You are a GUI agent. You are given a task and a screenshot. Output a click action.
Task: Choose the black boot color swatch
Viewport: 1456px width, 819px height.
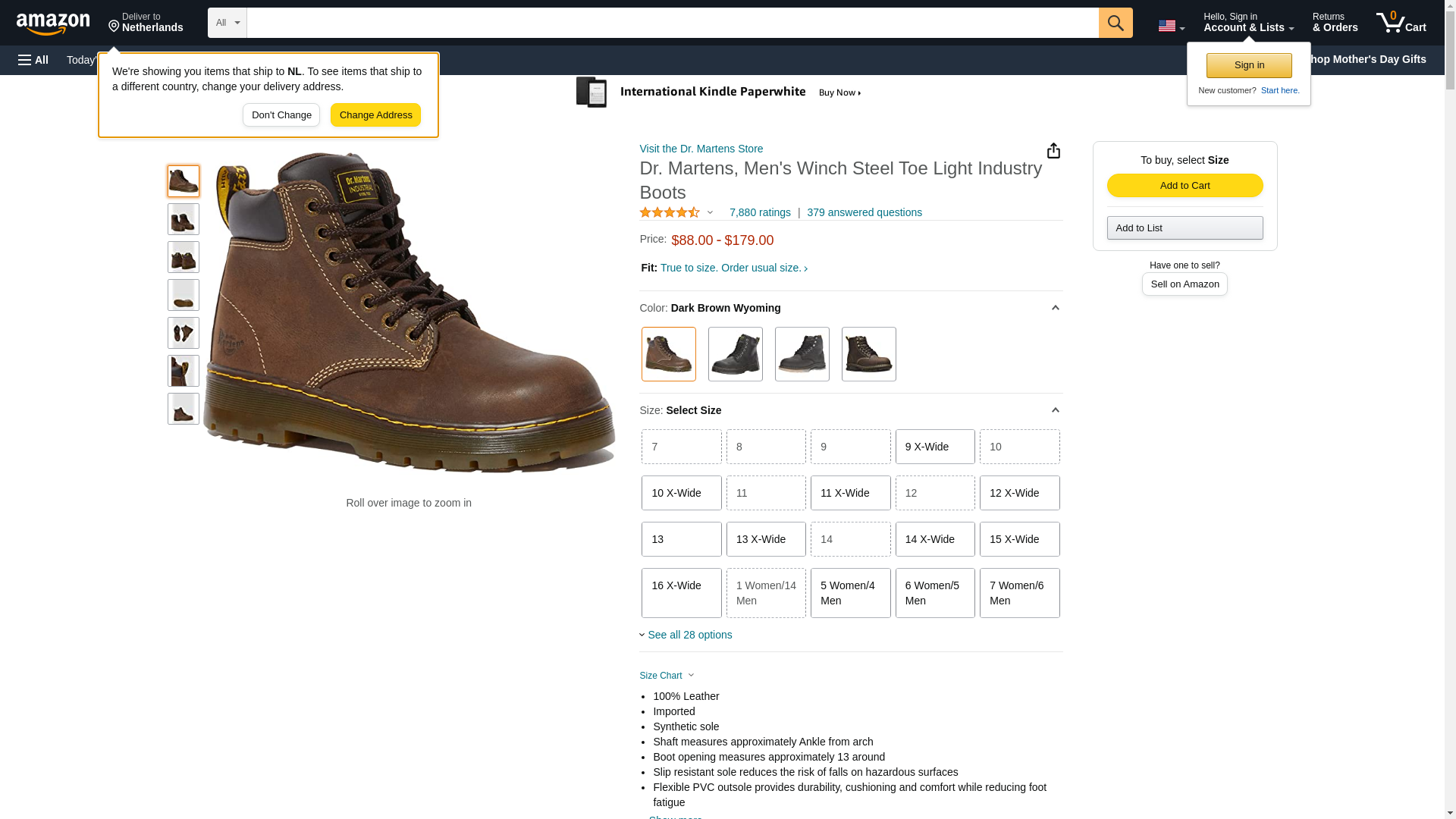[735, 354]
